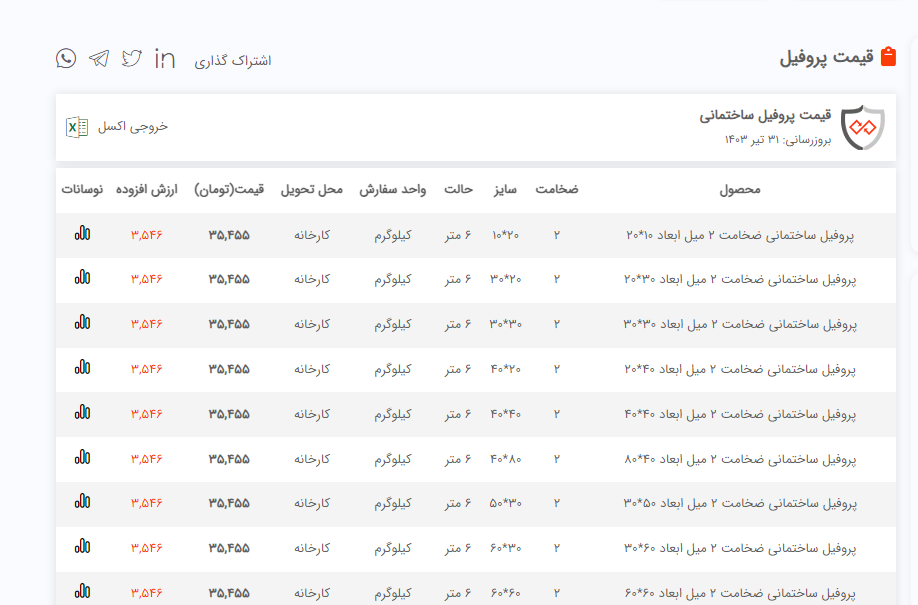Viewport: 918px width, 605px height.
Task: Click the ضخامت column header
Action: (x=557, y=189)
